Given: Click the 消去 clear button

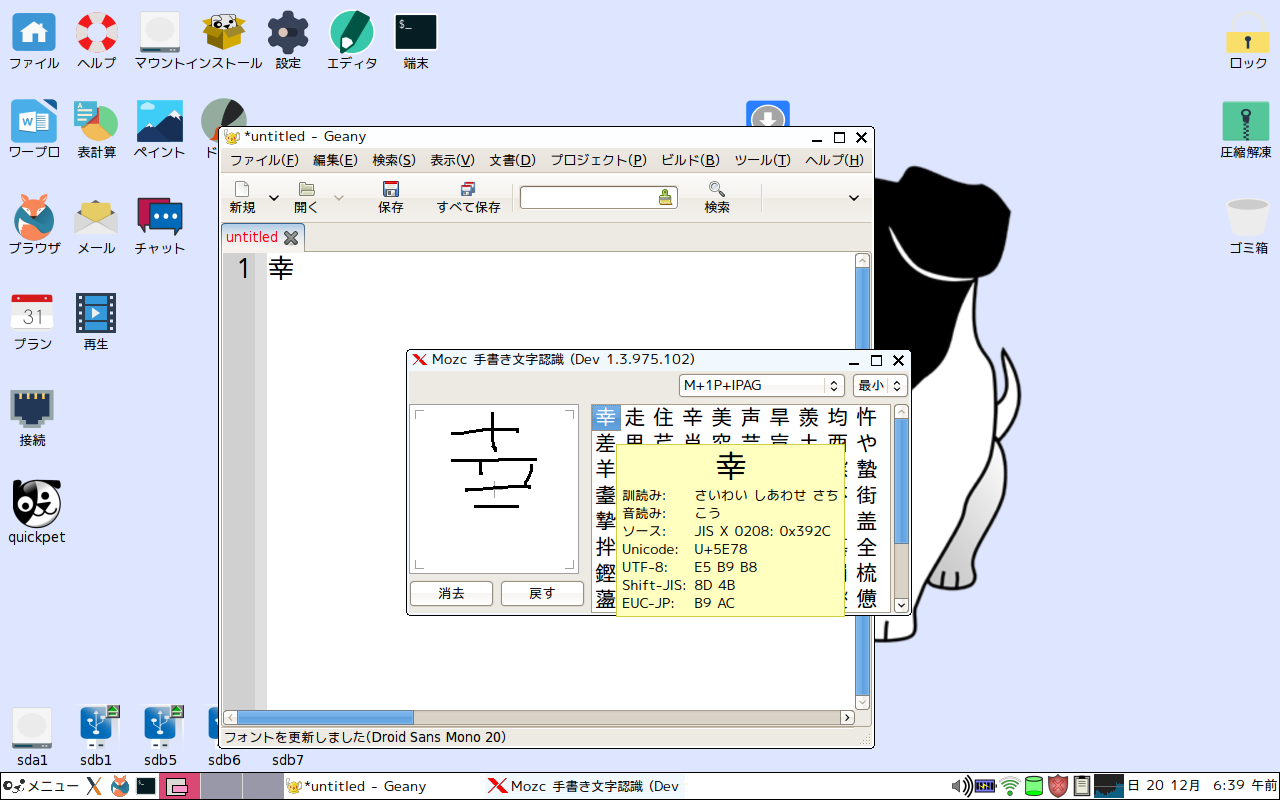Looking at the screenshot, I should 451,593.
